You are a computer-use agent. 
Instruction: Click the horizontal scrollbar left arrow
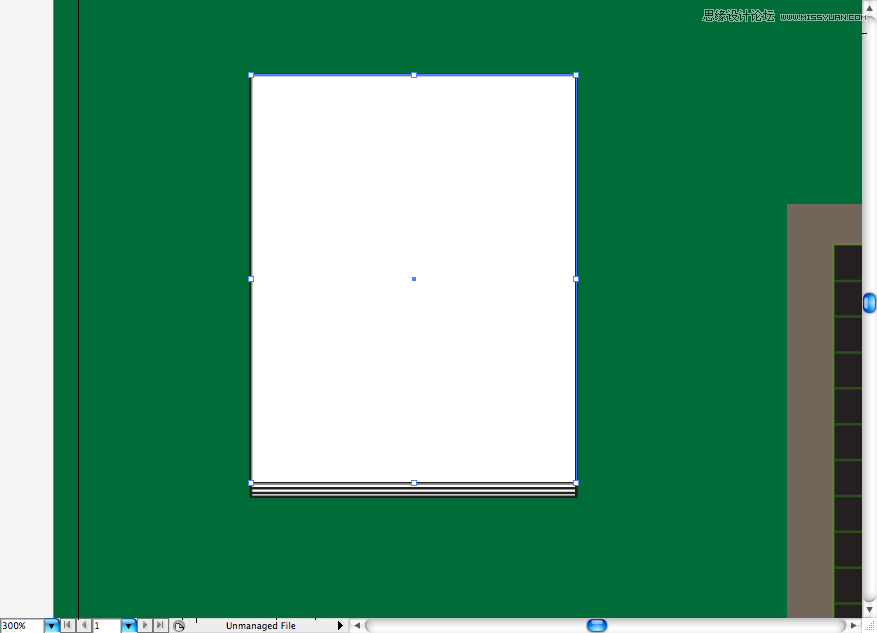[x=357, y=625]
